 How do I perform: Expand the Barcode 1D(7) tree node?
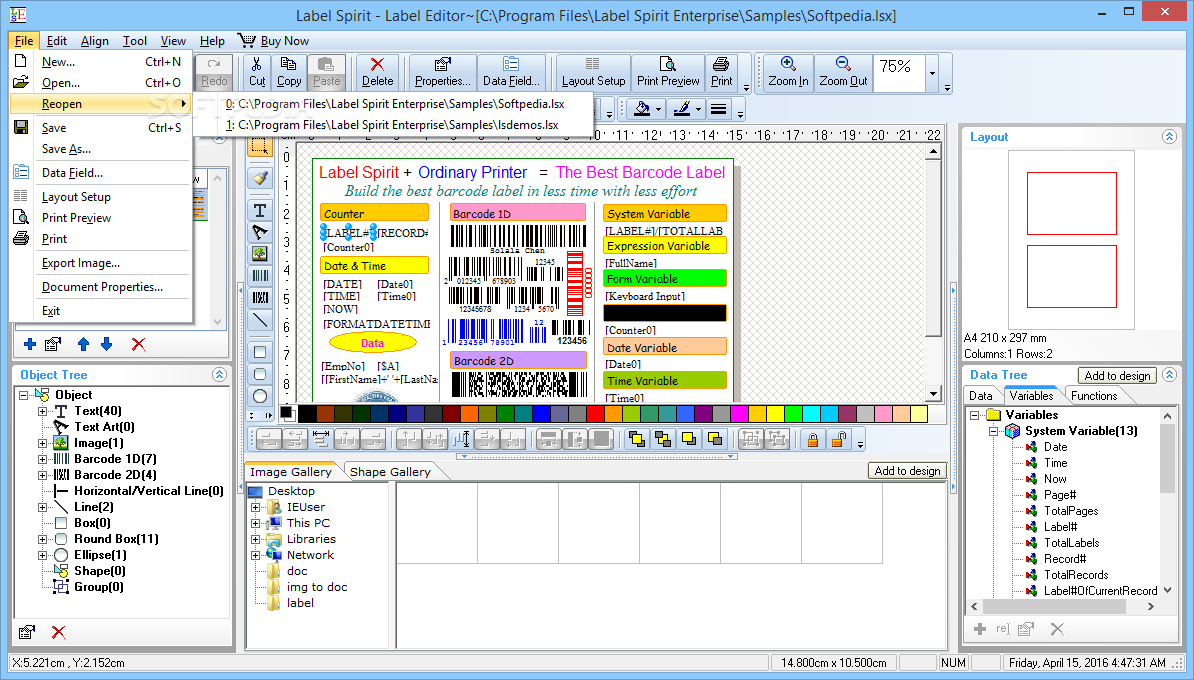coord(43,459)
